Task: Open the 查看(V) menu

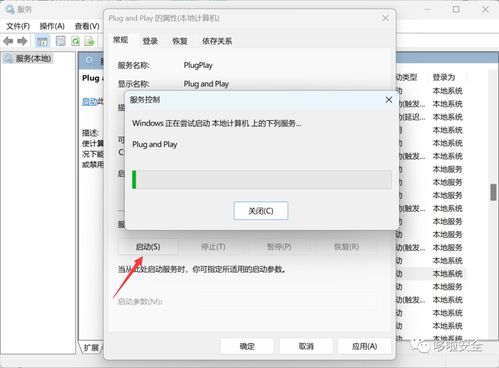Action: pyautogui.click(x=87, y=26)
